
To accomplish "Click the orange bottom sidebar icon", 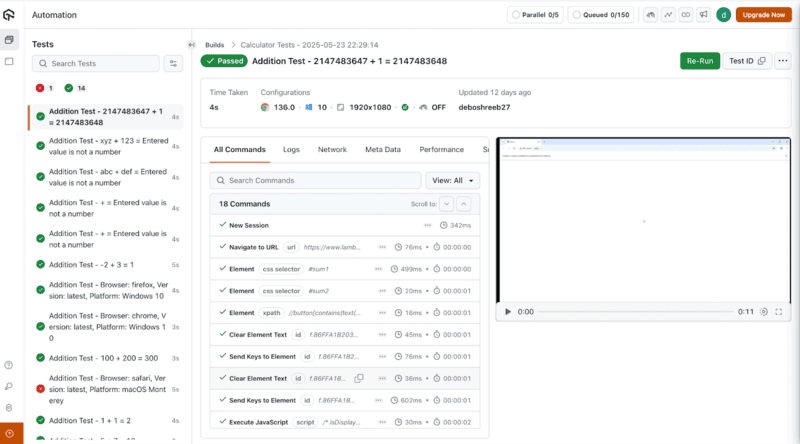I will pos(11,433).
